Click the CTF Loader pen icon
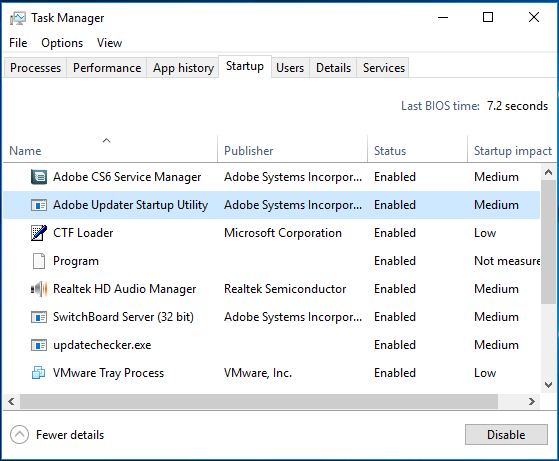Screen dimensions: 559x461 (39, 233)
